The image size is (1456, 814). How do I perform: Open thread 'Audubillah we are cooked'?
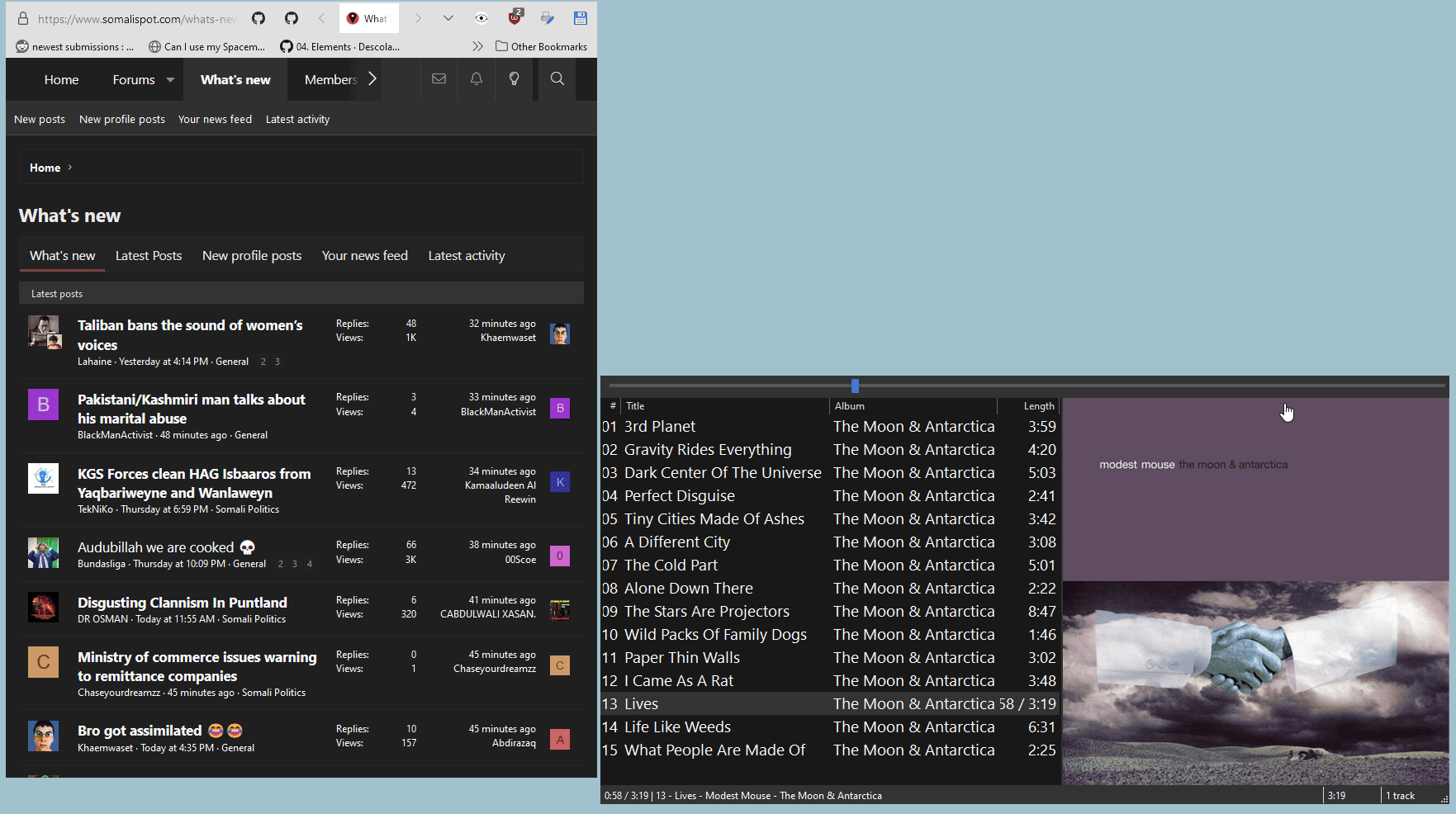click(167, 547)
